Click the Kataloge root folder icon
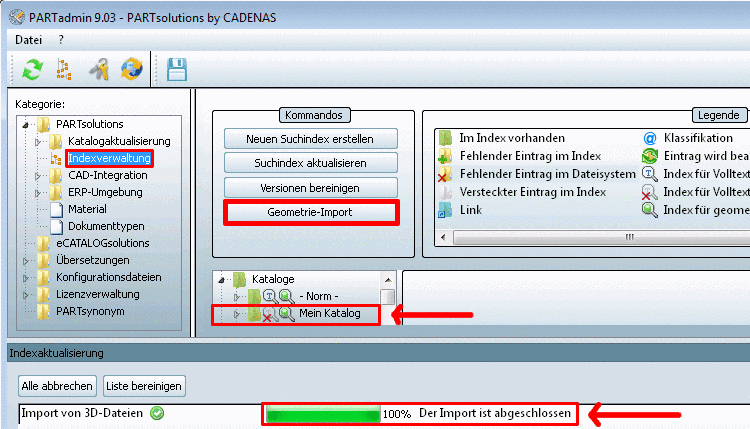 point(239,279)
